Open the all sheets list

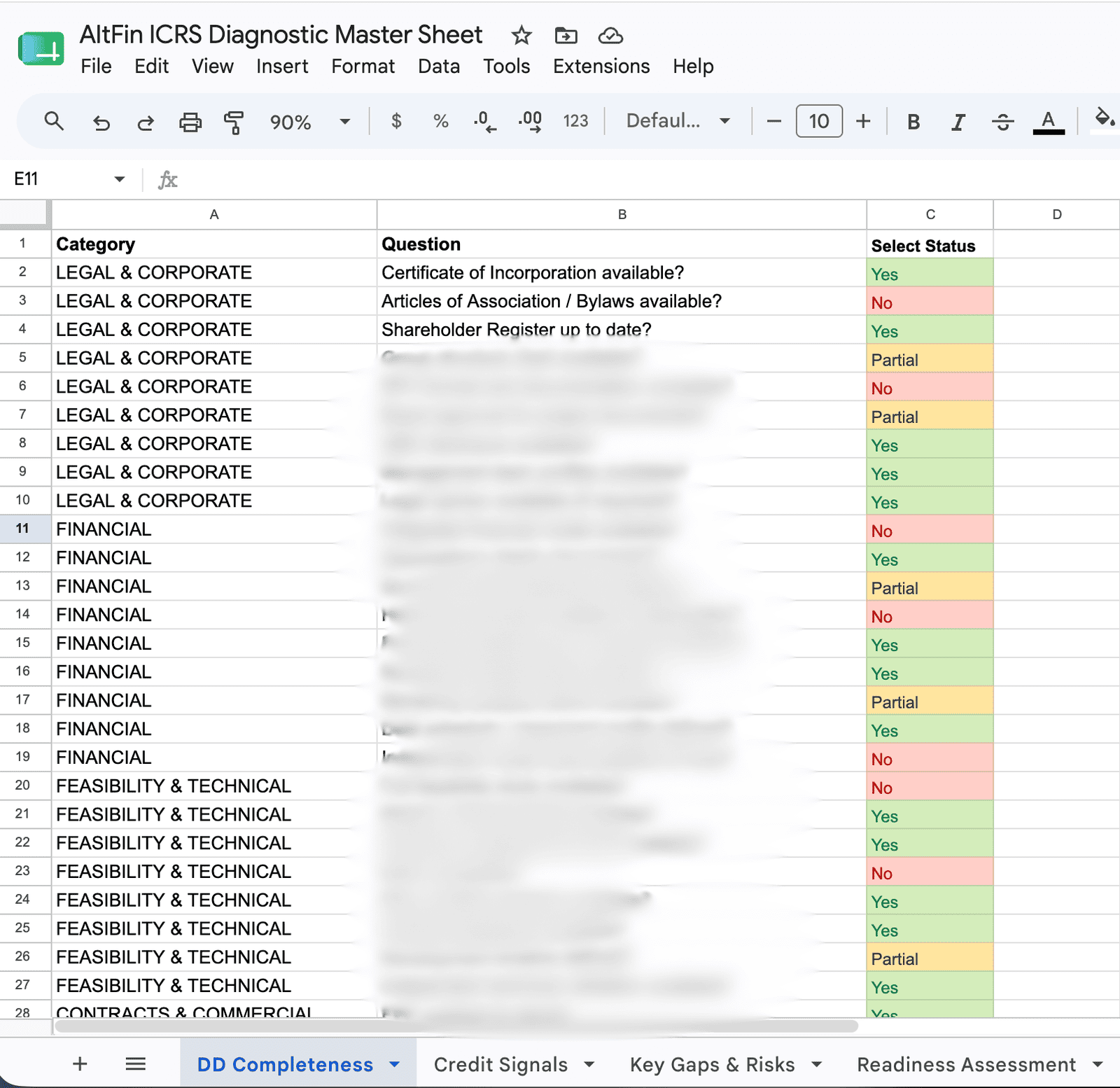coord(135,1064)
